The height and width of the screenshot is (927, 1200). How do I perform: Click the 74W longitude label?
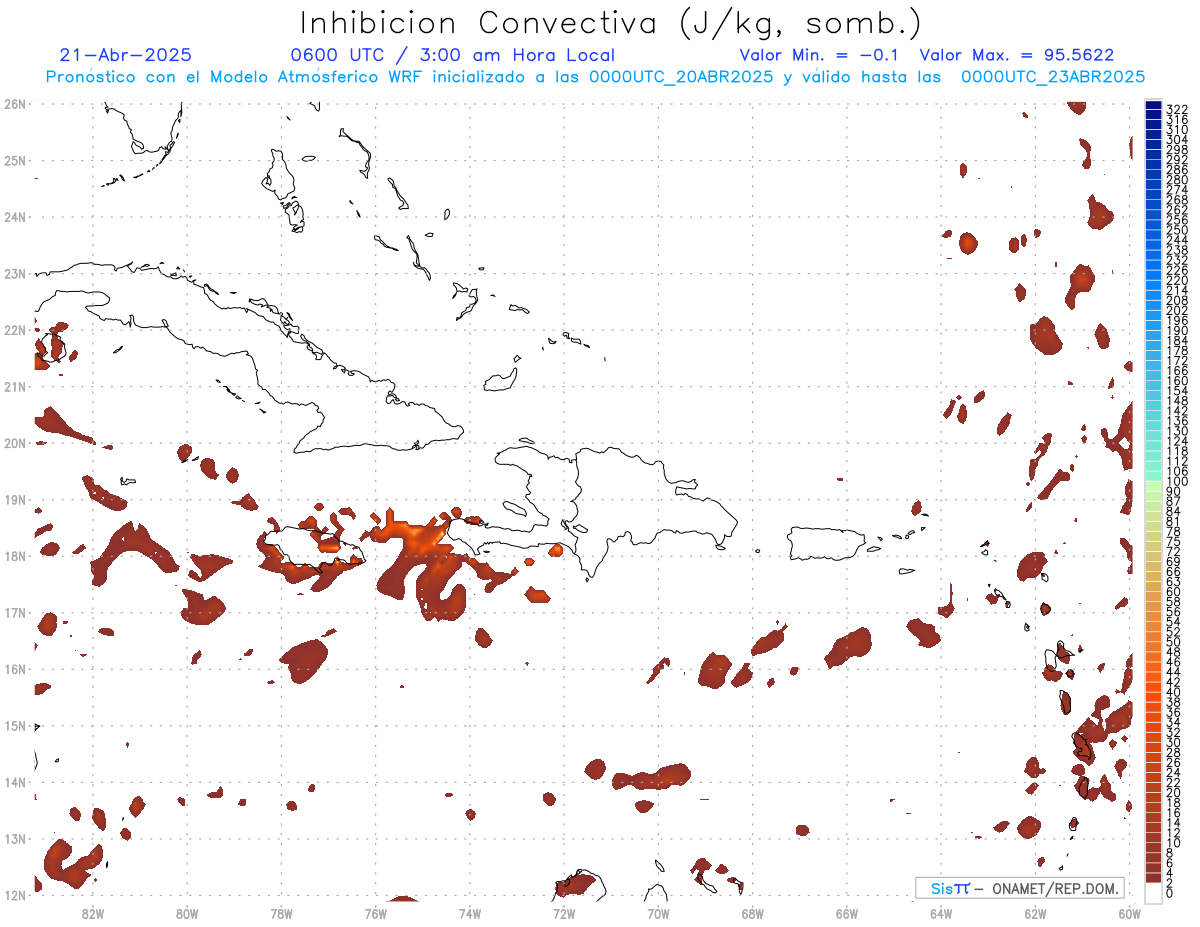pyautogui.click(x=470, y=913)
